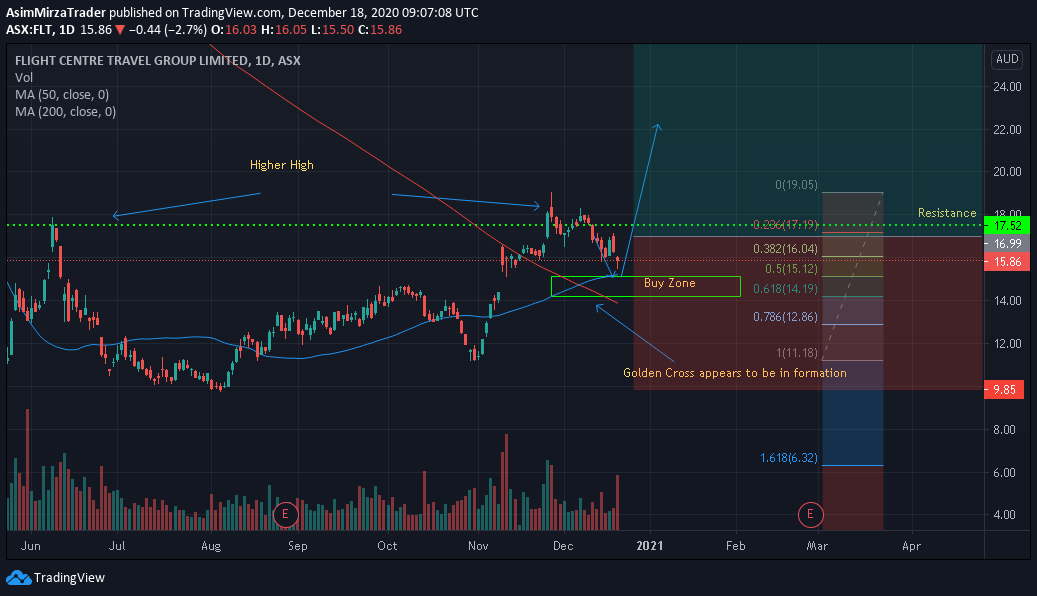Click Fibonacci level 0.5(15.12) label
The image size is (1037, 596).
791,269
